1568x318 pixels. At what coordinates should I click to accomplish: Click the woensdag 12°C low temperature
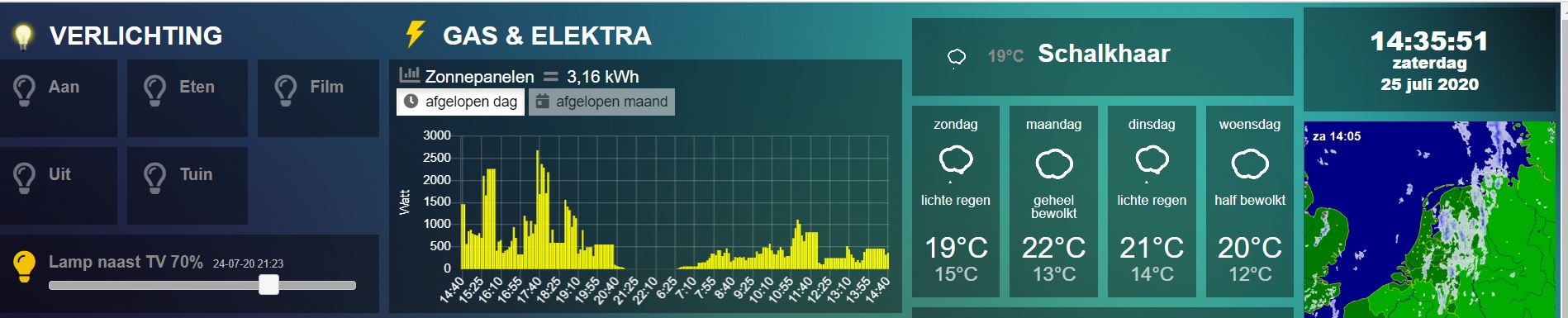coord(1250,274)
